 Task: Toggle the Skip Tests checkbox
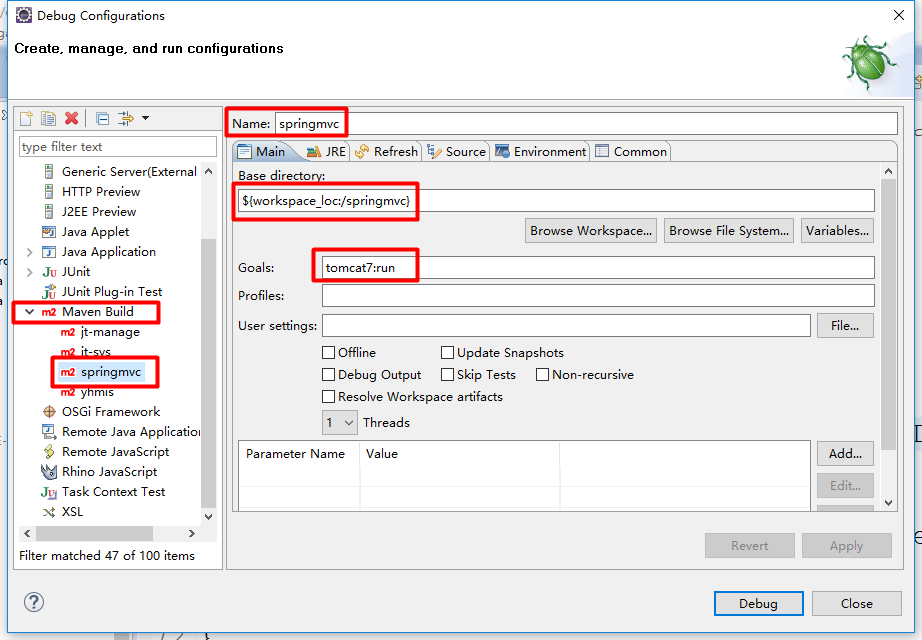pos(447,375)
